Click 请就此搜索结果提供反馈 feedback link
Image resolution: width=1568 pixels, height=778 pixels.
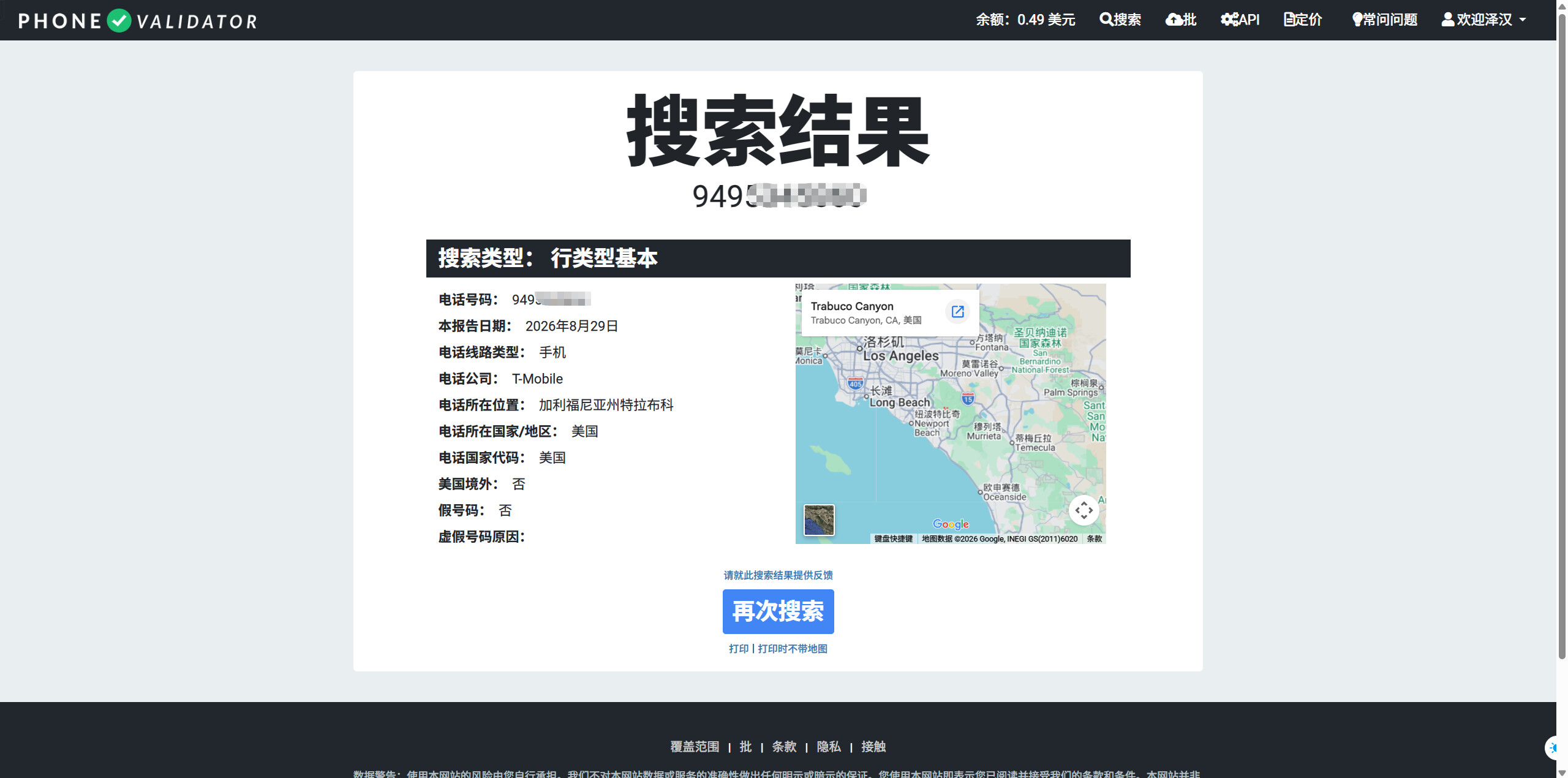(x=778, y=575)
